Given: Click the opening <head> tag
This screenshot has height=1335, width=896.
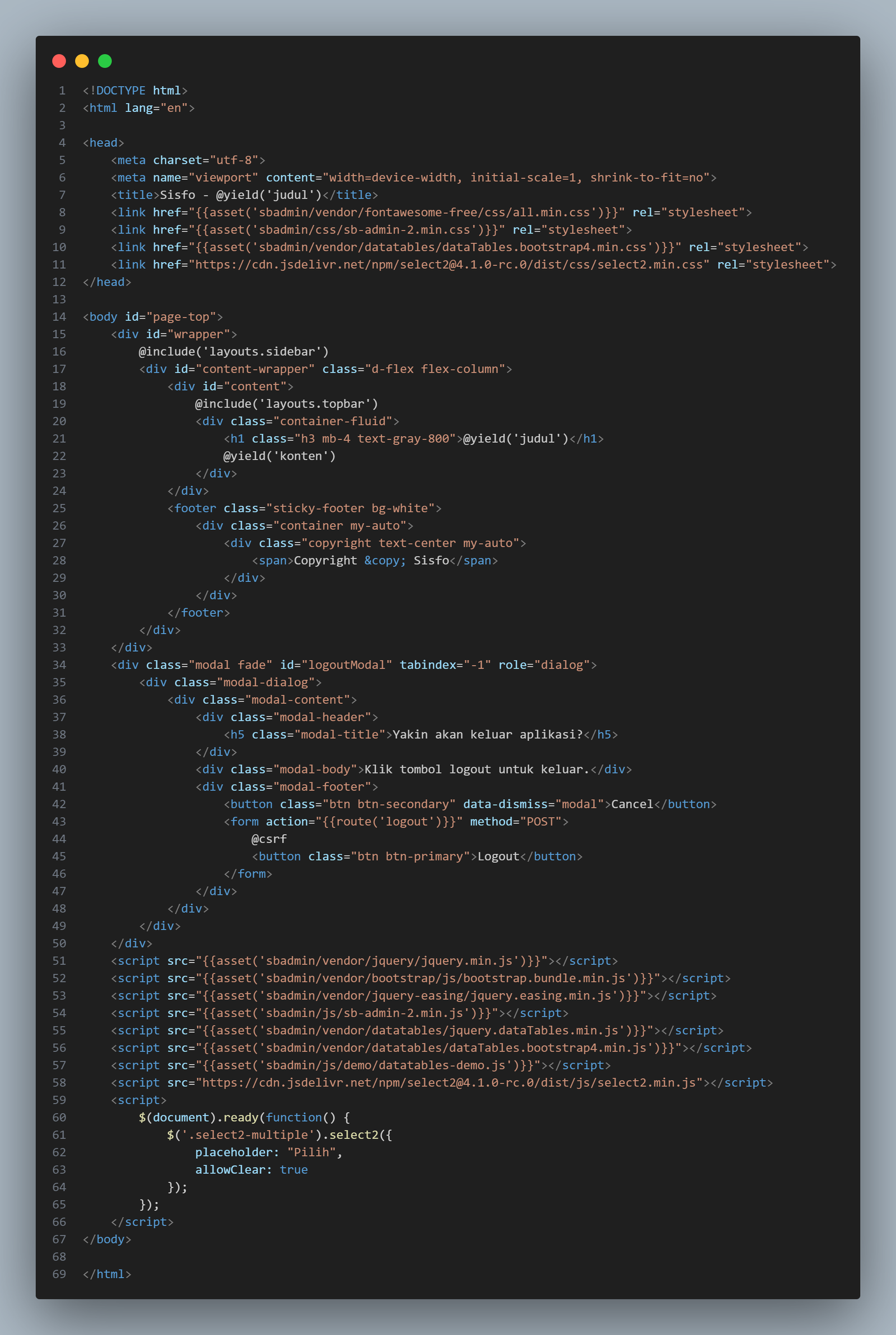Looking at the screenshot, I should coord(104,143).
